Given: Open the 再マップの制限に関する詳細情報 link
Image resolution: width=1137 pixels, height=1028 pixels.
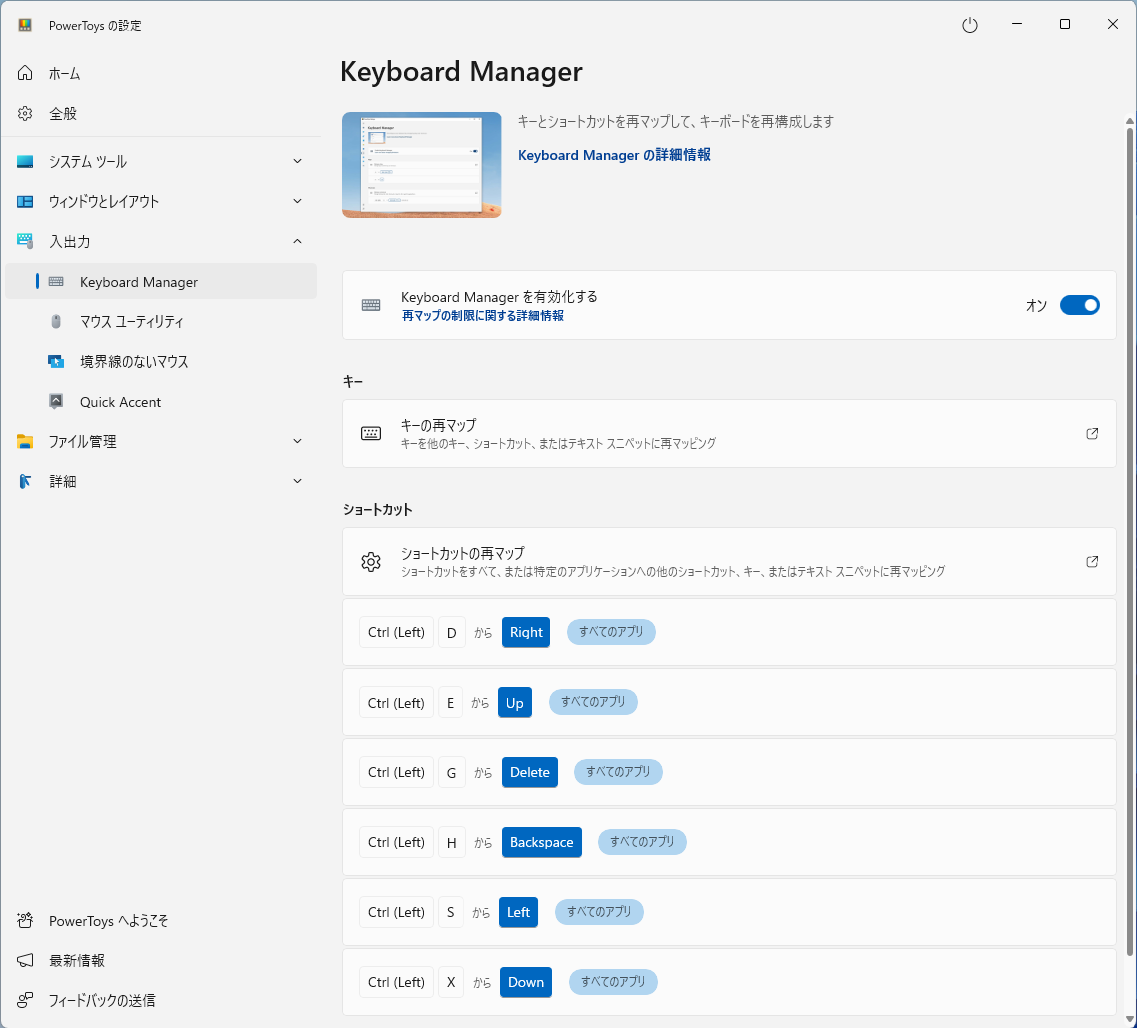Looking at the screenshot, I should pos(483,316).
